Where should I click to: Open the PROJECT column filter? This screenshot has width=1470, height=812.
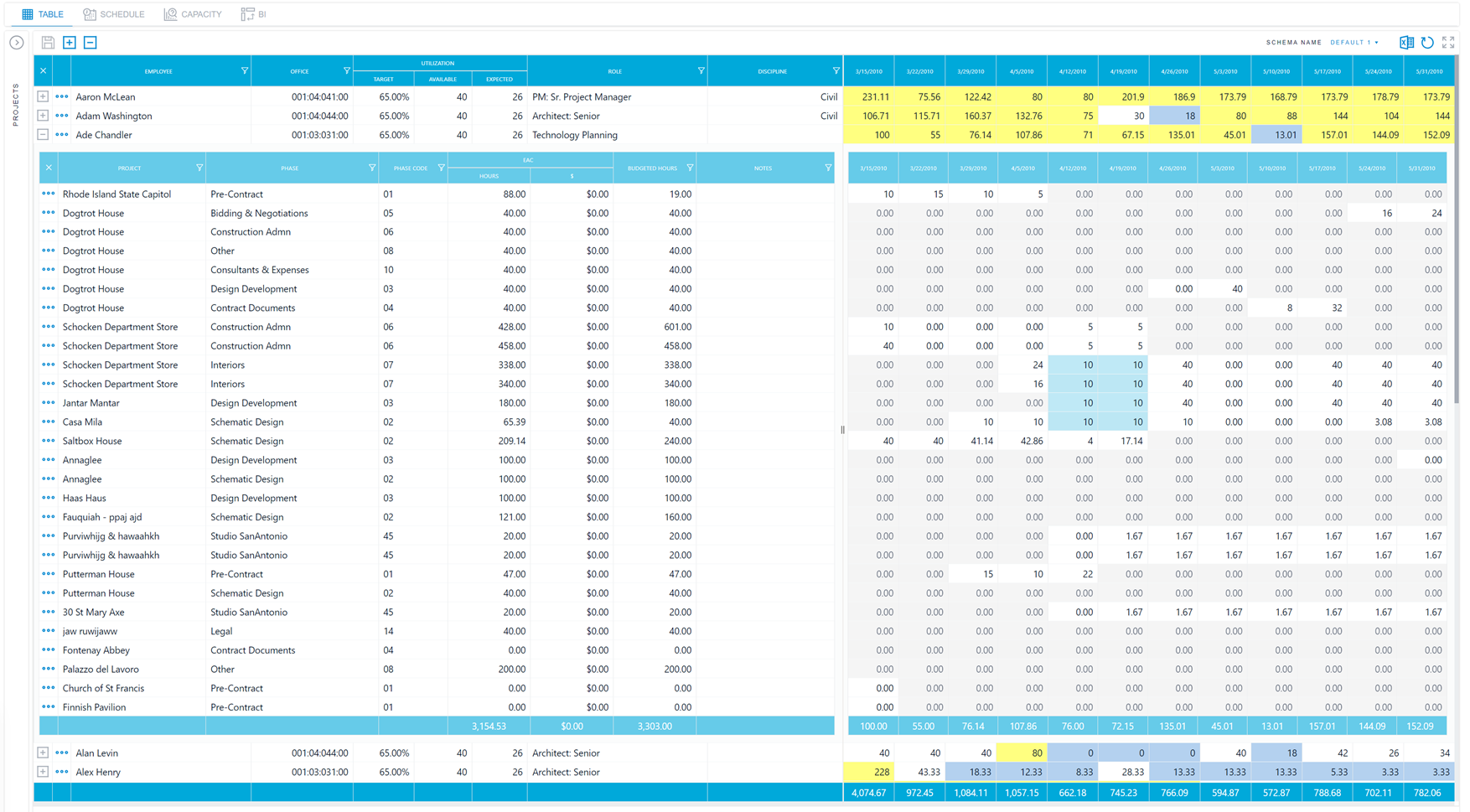tap(200, 168)
